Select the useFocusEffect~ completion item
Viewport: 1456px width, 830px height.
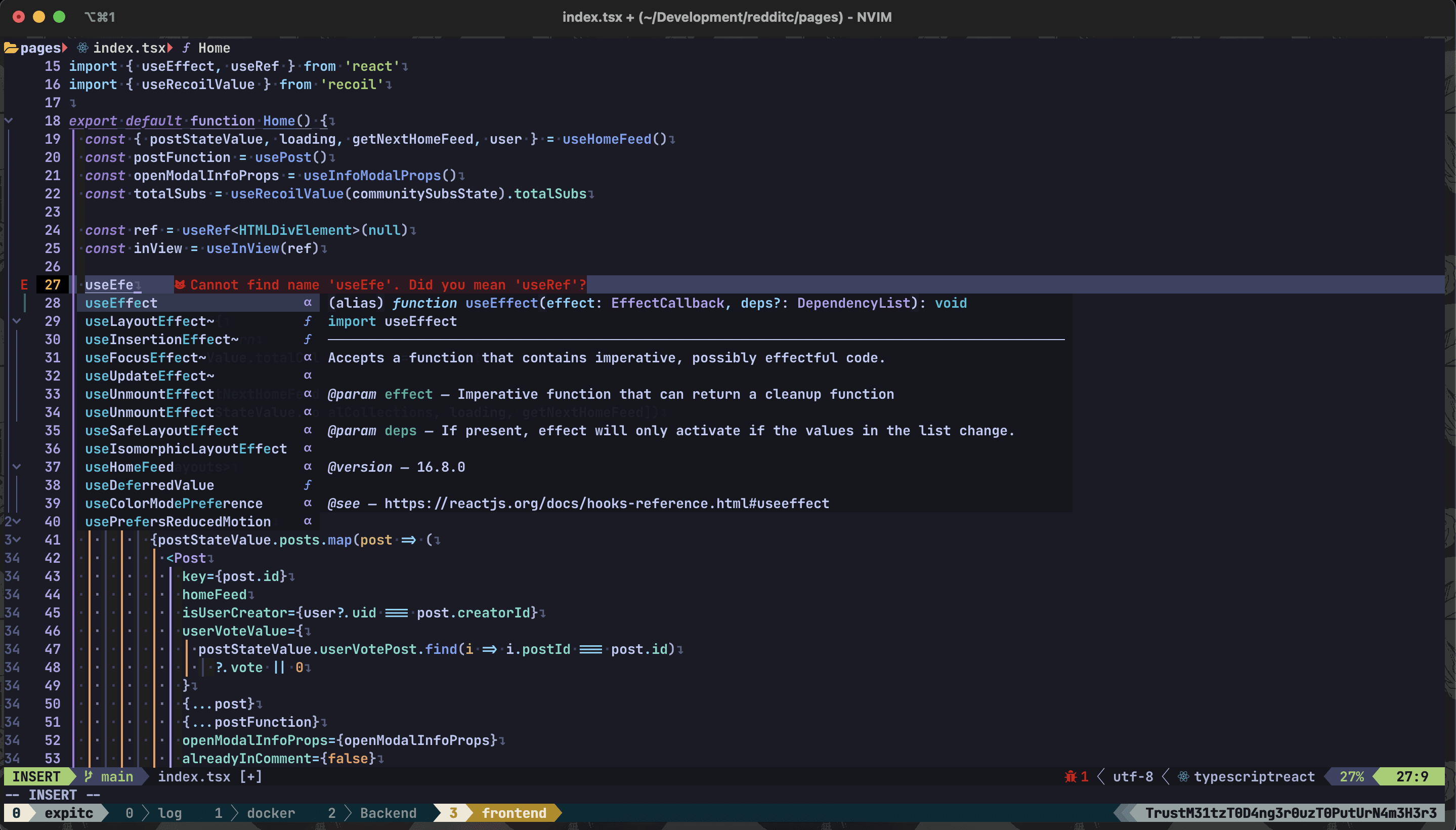click(198, 357)
